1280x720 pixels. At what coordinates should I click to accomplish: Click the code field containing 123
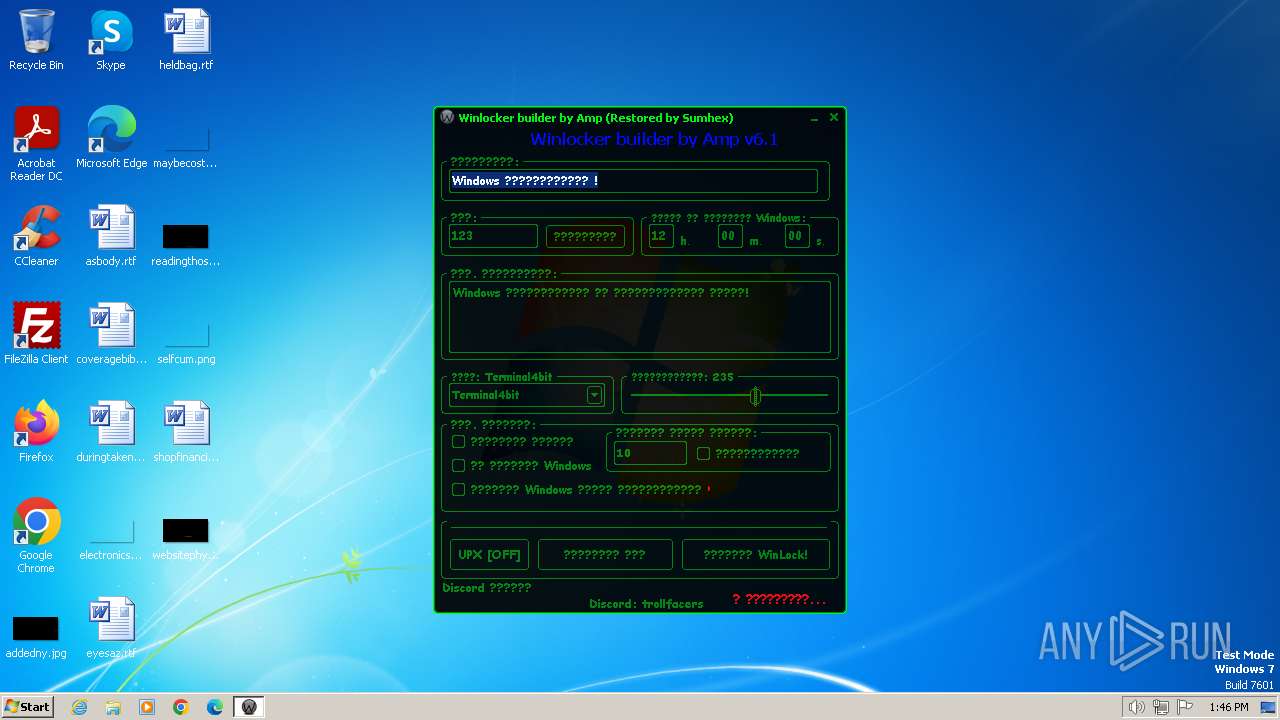pyautogui.click(x=493, y=236)
